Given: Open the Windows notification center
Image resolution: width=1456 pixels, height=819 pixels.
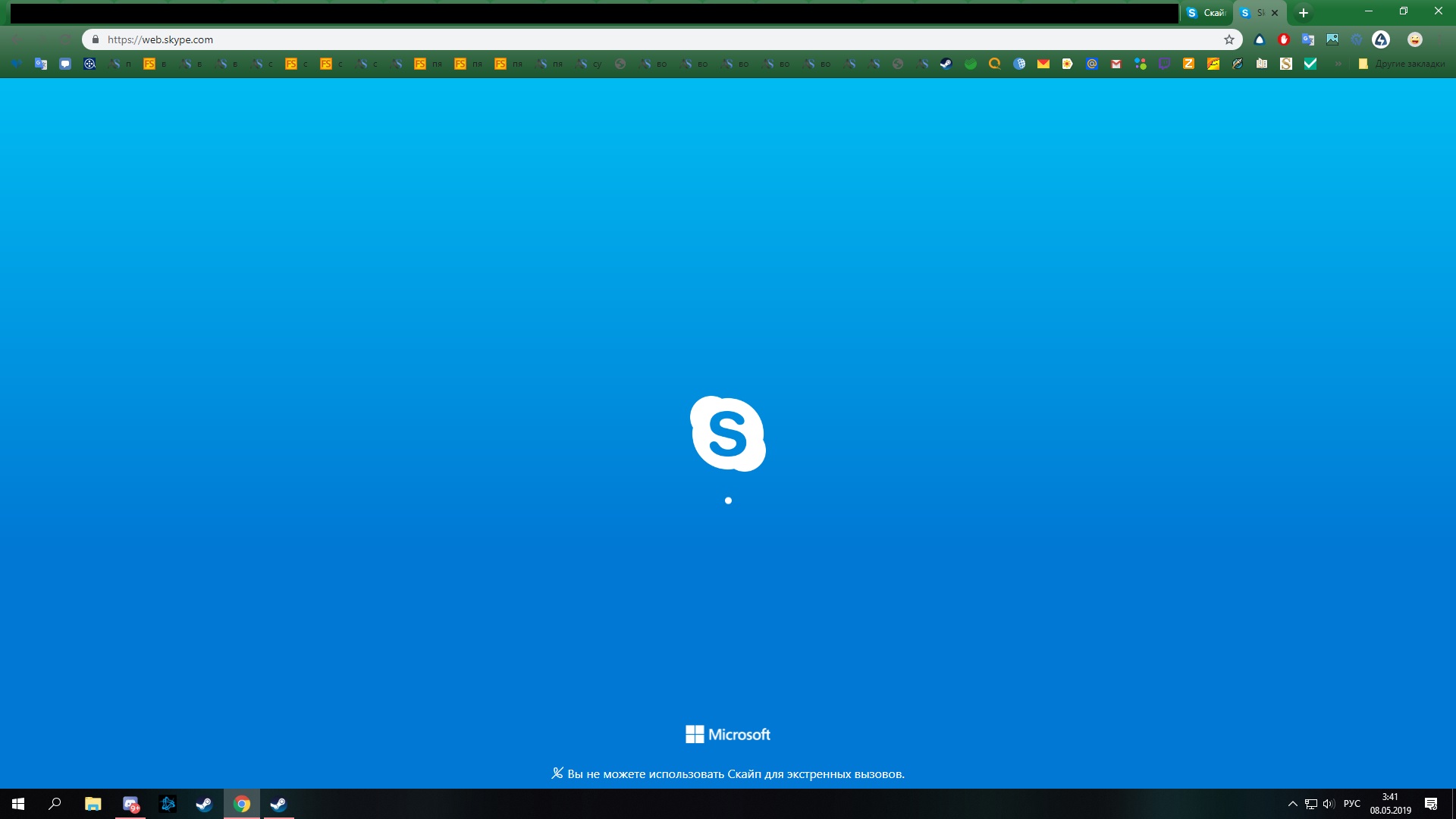Looking at the screenshot, I should coord(1431,804).
